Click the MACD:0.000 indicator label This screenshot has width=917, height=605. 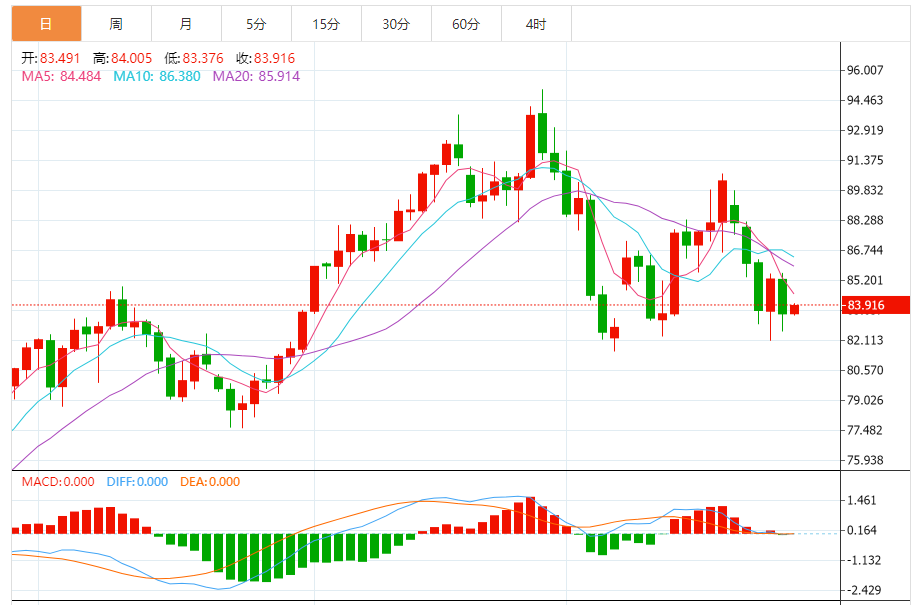pyautogui.click(x=58, y=482)
